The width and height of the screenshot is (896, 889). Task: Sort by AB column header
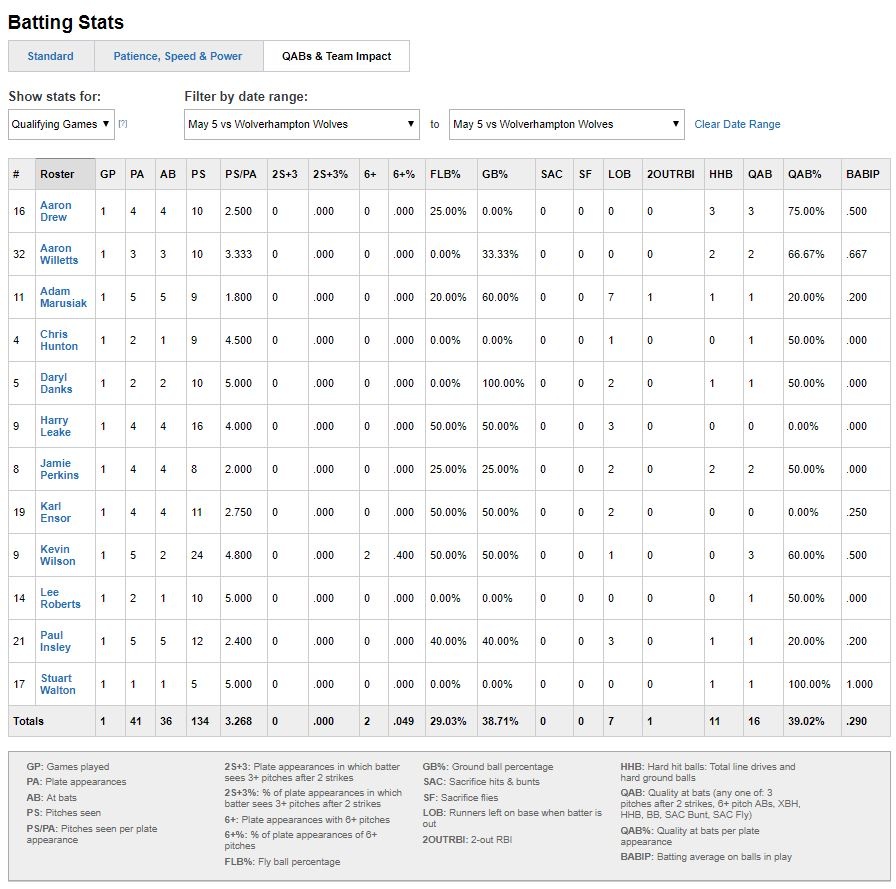click(170, 174)
